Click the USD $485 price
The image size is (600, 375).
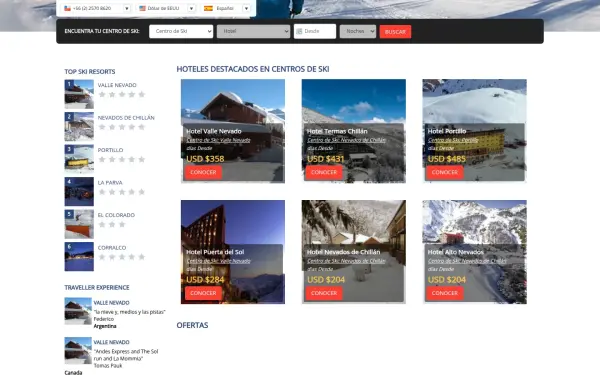click(x=447, y=159)
